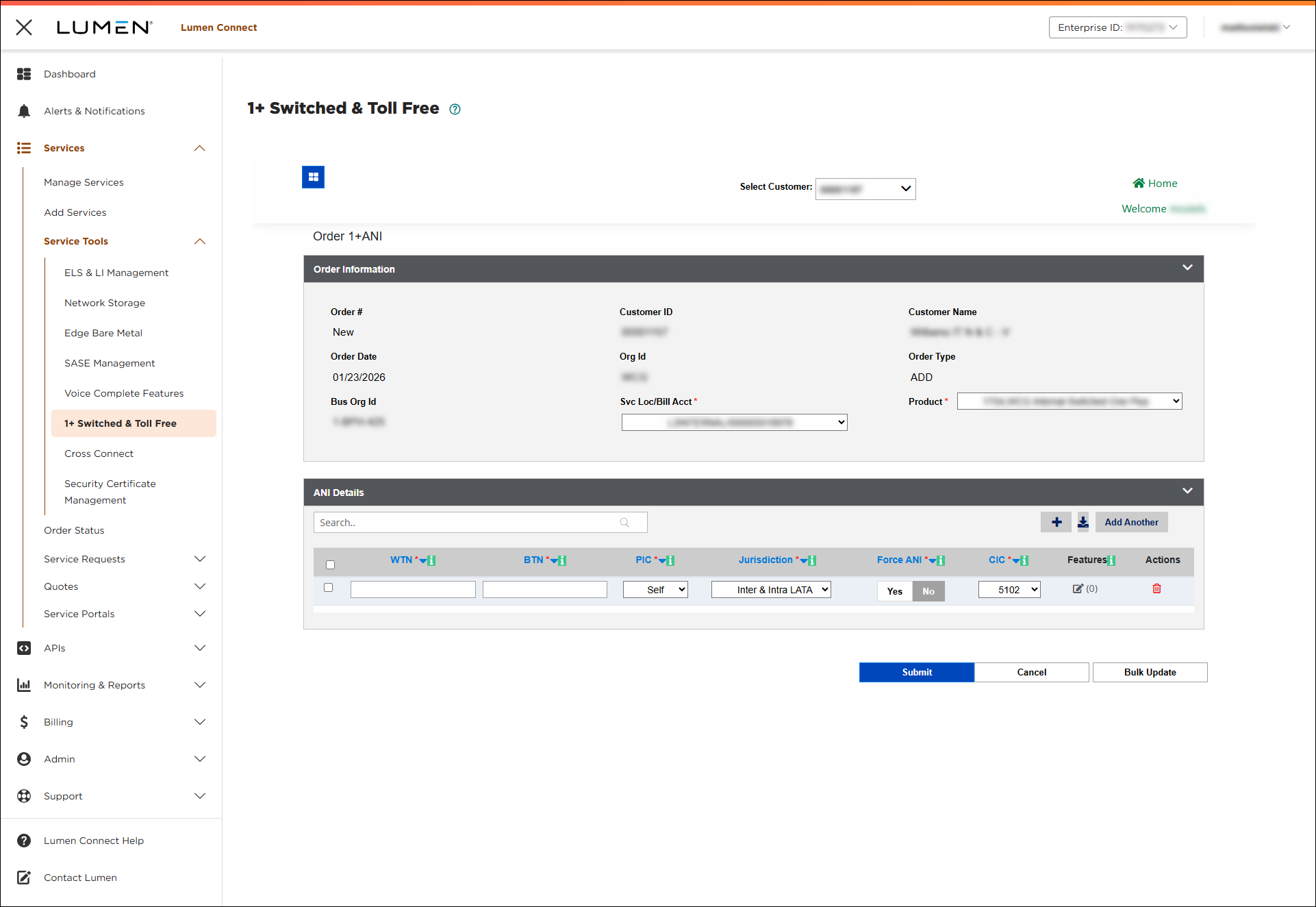1316x907 pixels.
Task: Open the Product dropdown
Action: tap(1070, 401)
